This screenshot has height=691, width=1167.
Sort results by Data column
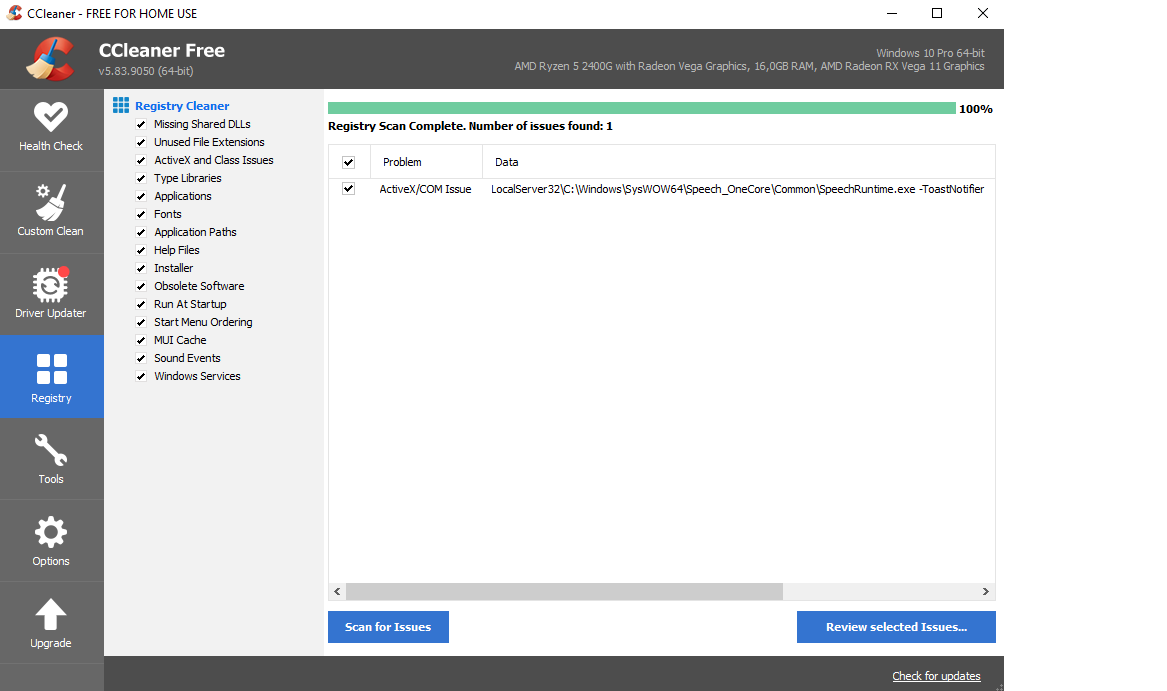point(738,162)
